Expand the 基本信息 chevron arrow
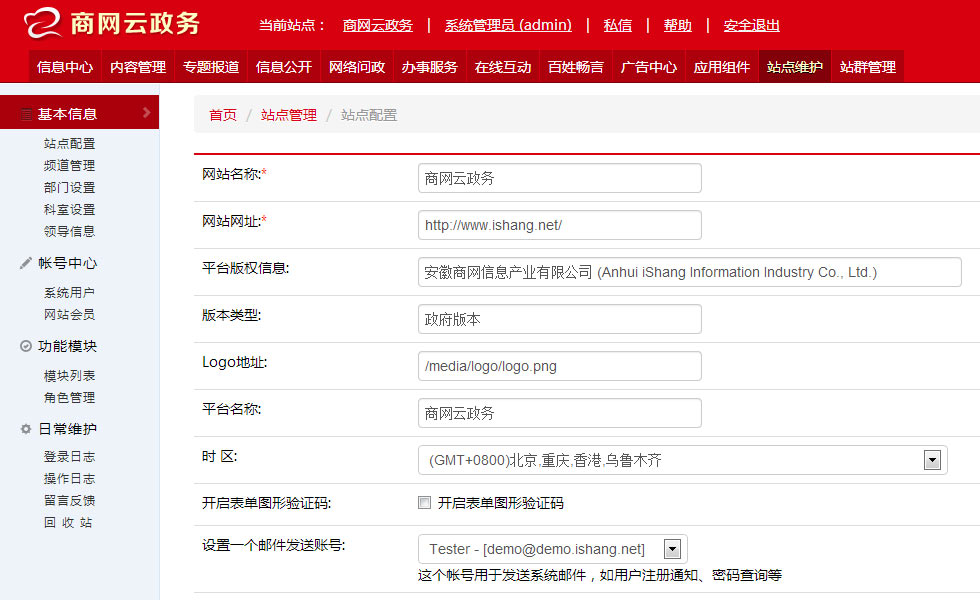The height and width of the screenshot is (600, 980). (146, 112)
